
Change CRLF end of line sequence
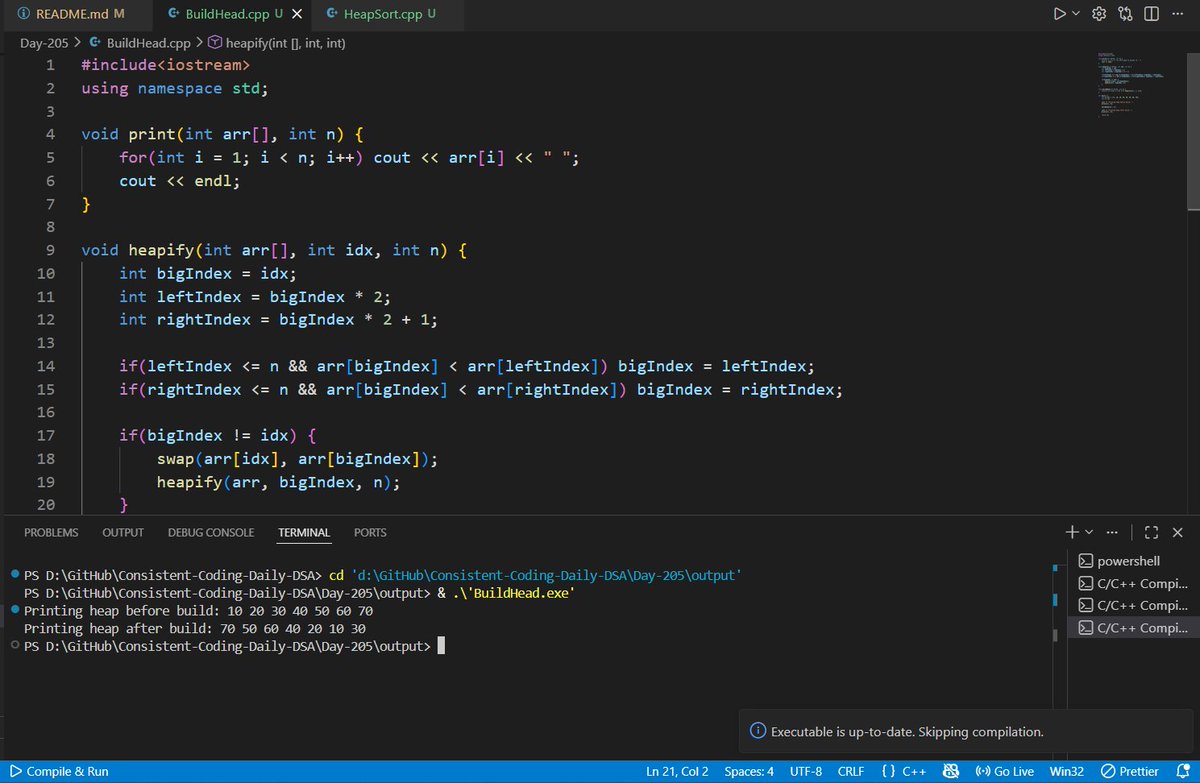point(851,772)
